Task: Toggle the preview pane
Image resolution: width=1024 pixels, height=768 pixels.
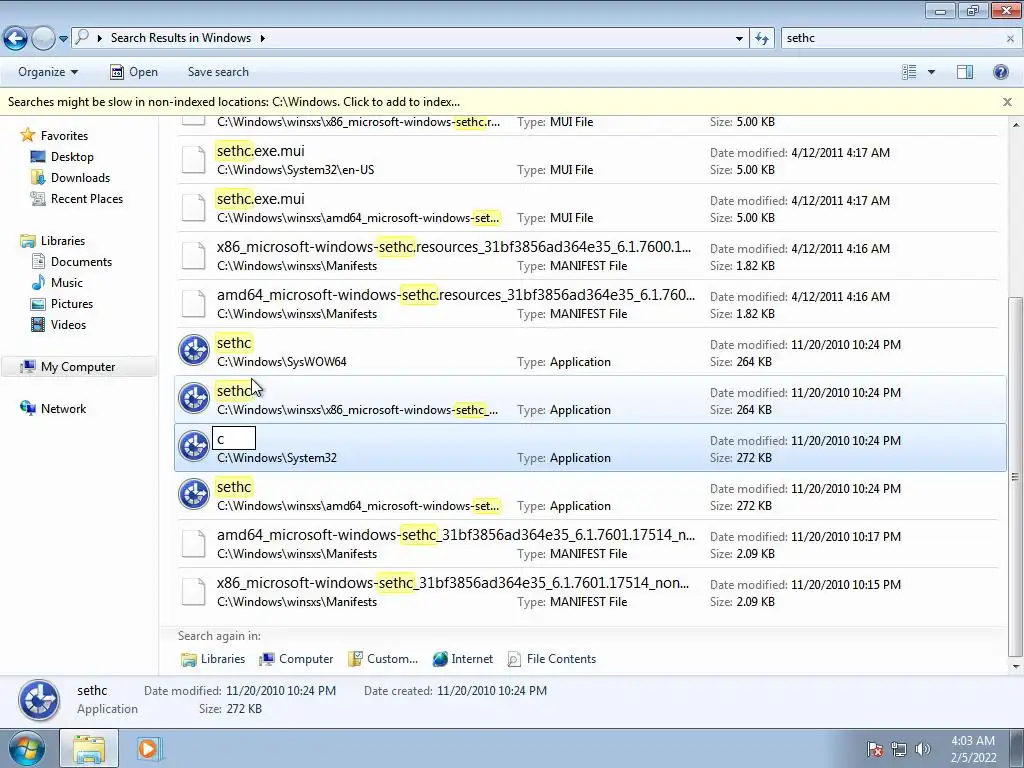Action: pyautogui.click(x=965, y=72)
